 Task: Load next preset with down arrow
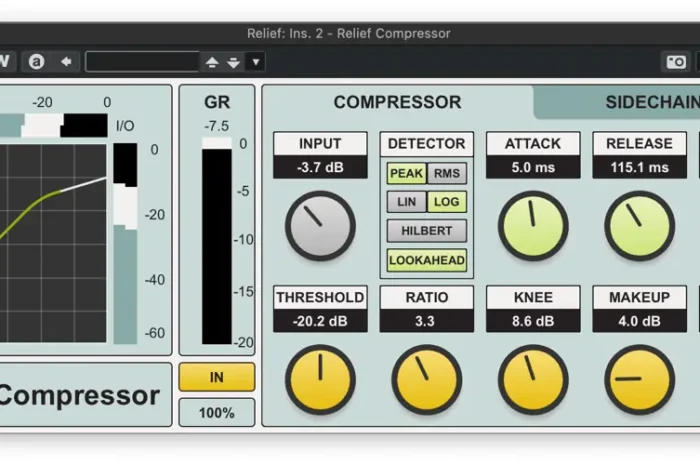(x=233, y=62)
